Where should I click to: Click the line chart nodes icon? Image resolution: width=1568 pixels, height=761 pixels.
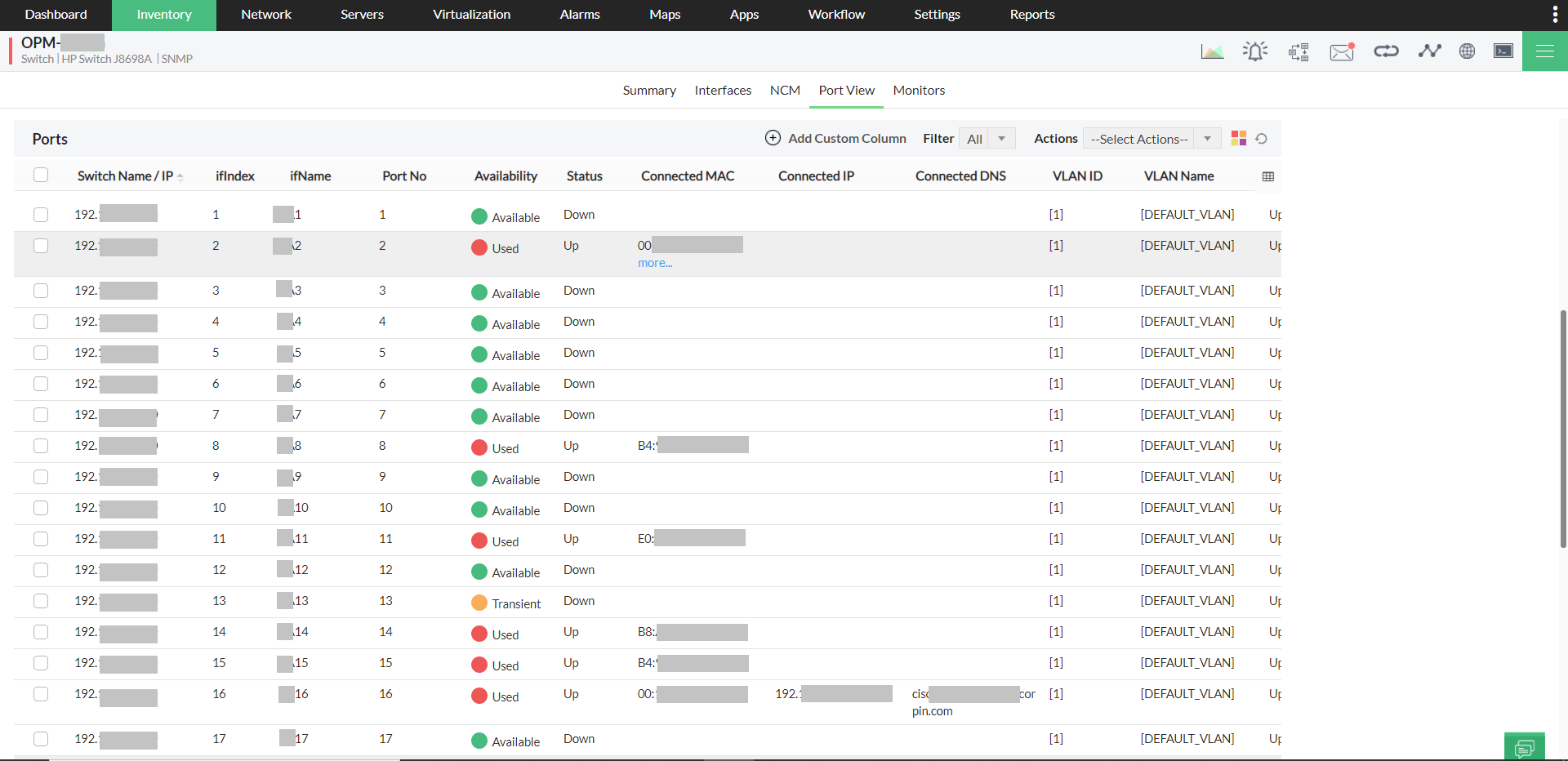(x=1429, y=51)
